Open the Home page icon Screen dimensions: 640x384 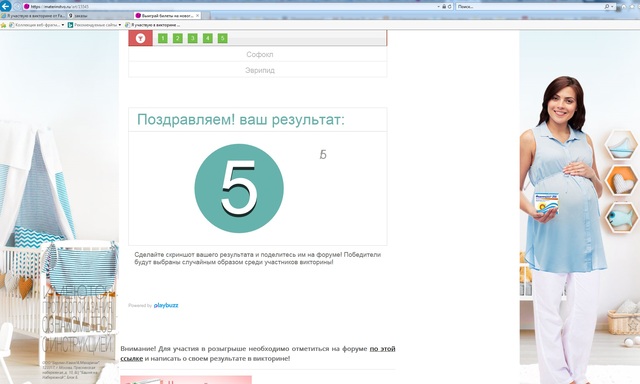point(624,7)
